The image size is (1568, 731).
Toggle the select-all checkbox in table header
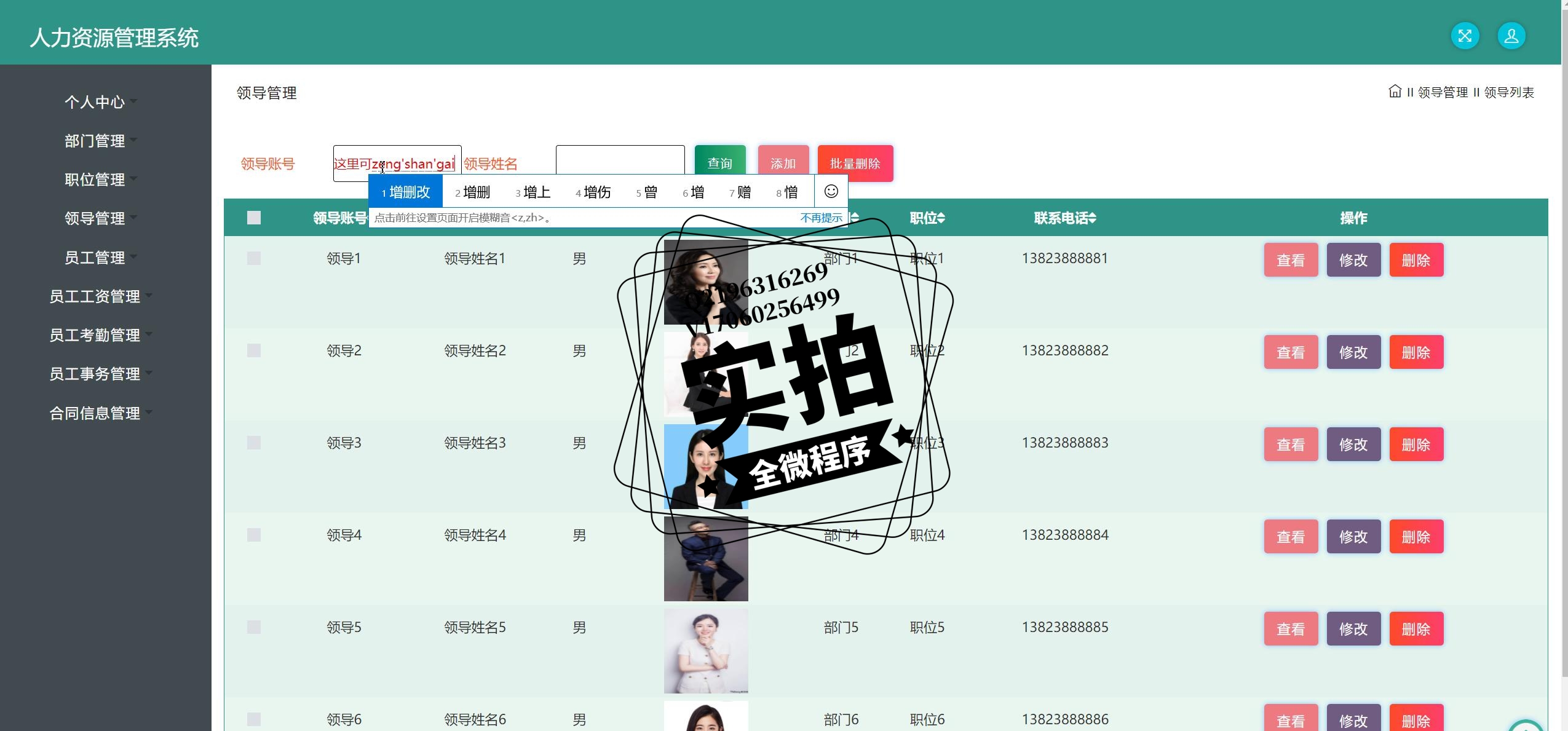(x=254, y=218)
